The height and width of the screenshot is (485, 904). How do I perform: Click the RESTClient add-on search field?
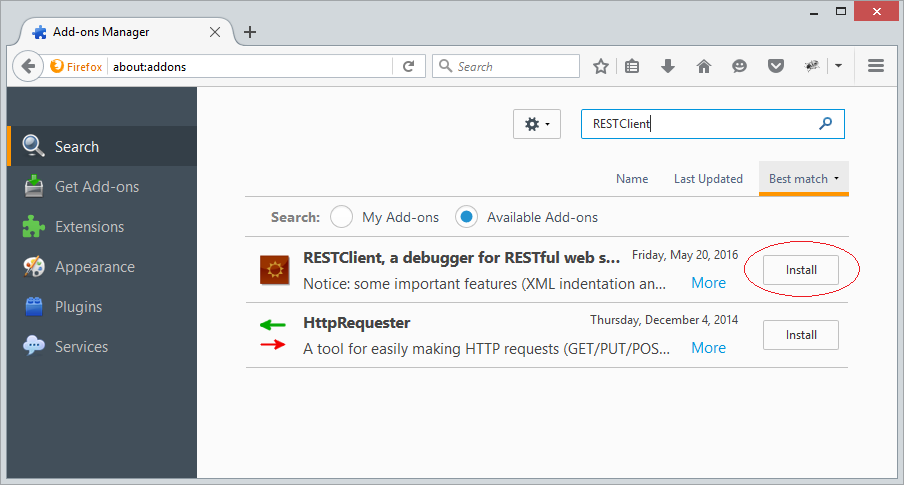[713, 124]
